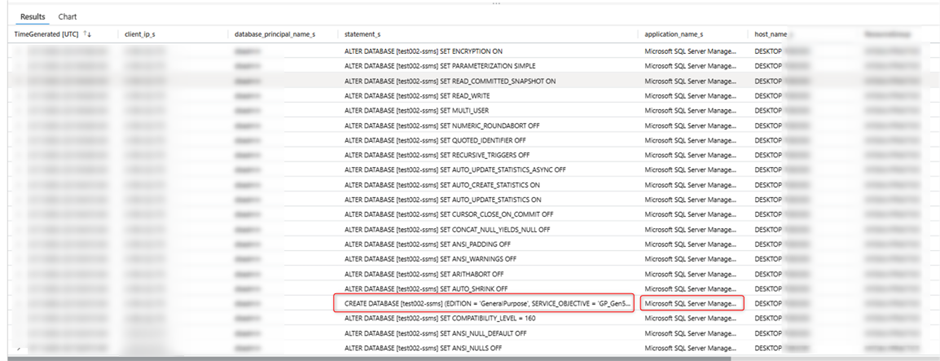Select the SET ENCRYPTION ON statement cell
940x361 pixels.
tap(423, 52)
